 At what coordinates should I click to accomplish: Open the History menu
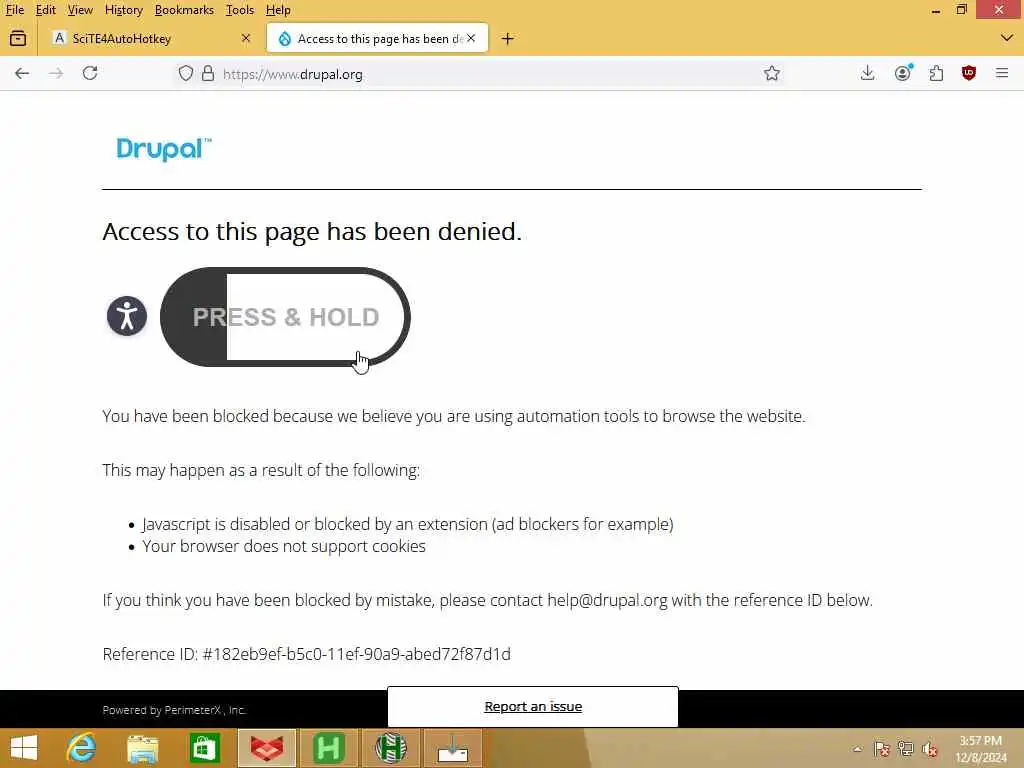coord(123,10)
